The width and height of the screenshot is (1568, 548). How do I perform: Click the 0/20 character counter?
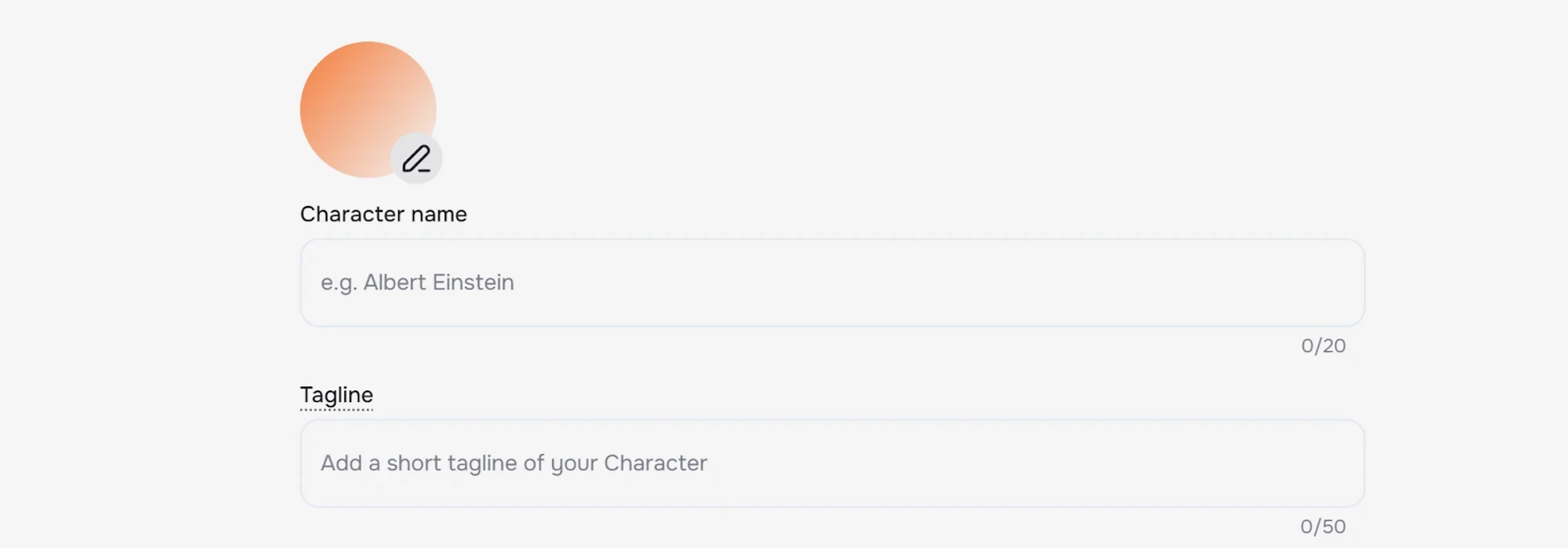click(1323, 346)
